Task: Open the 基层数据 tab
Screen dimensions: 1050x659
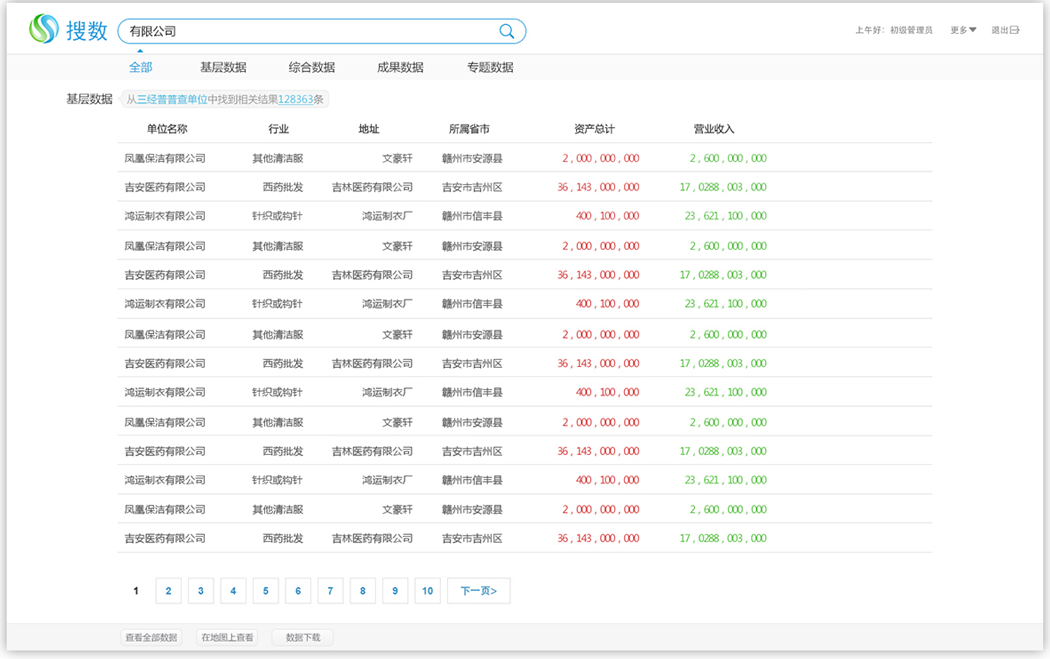Action: pos(223,67)
